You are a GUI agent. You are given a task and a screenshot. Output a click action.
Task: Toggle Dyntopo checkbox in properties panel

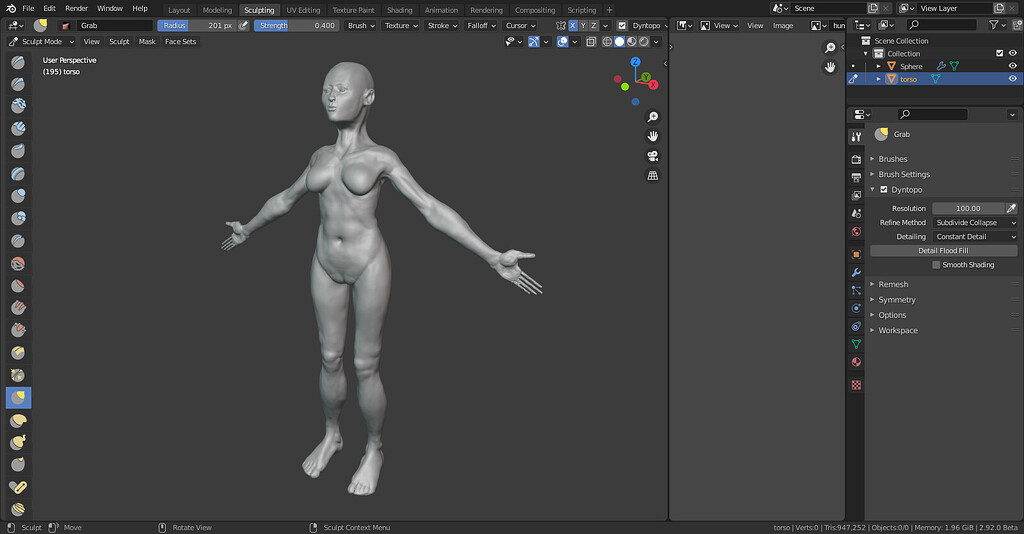tap(884, 189)
